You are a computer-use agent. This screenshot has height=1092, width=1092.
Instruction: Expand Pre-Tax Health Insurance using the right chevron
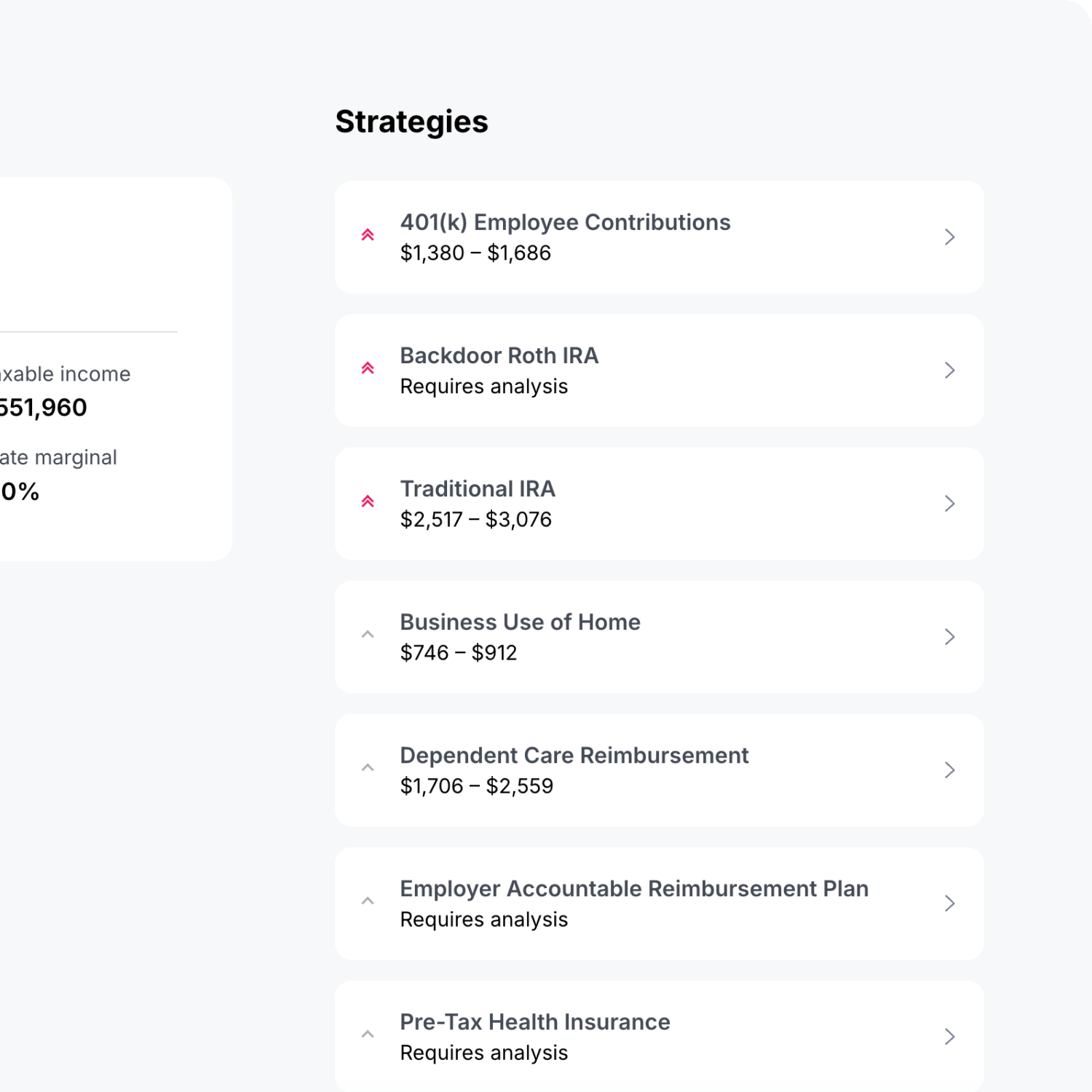[x=949, y=1037]
